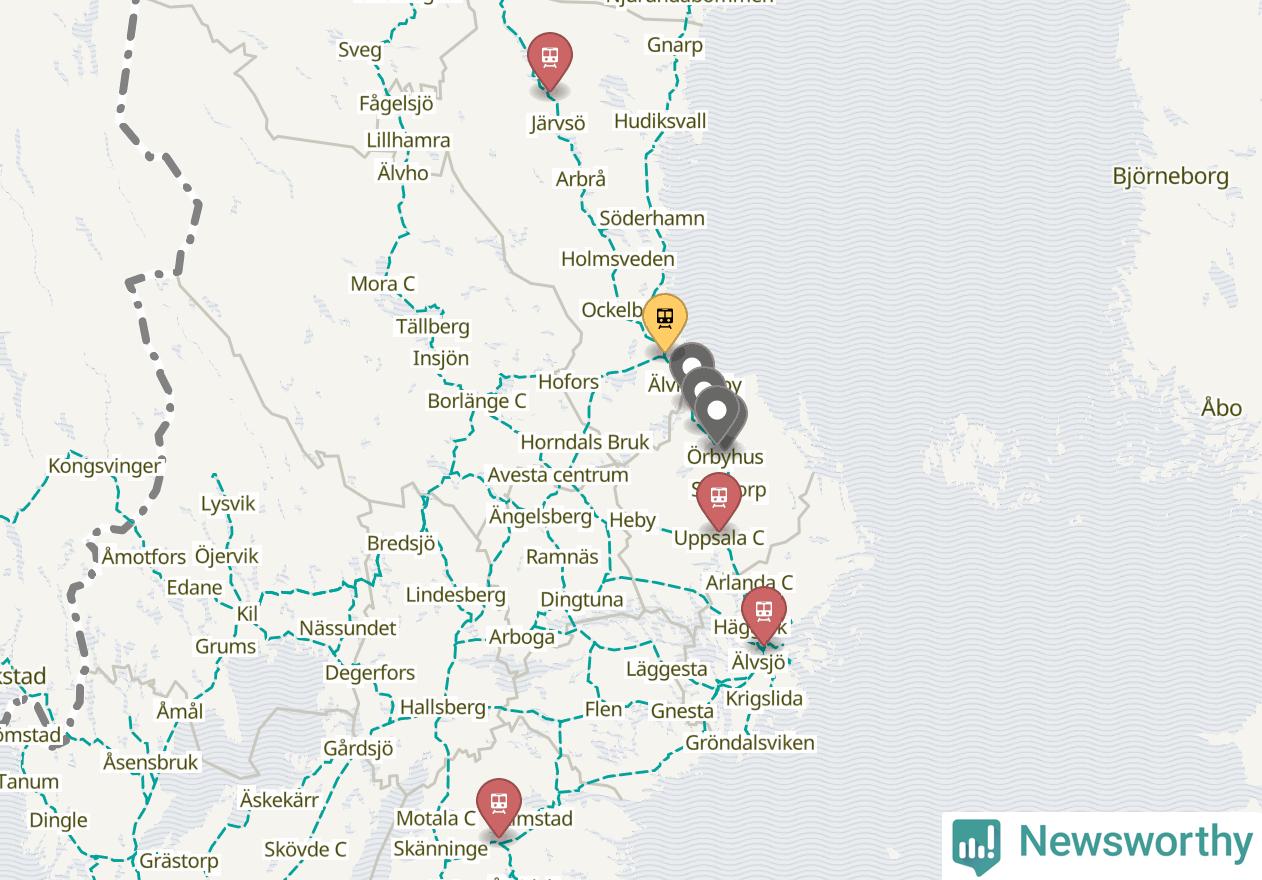This screenshot has height=880, width=1262.
Task: Click the frontmost gray pin above Örbyhus
Action: 717,414
